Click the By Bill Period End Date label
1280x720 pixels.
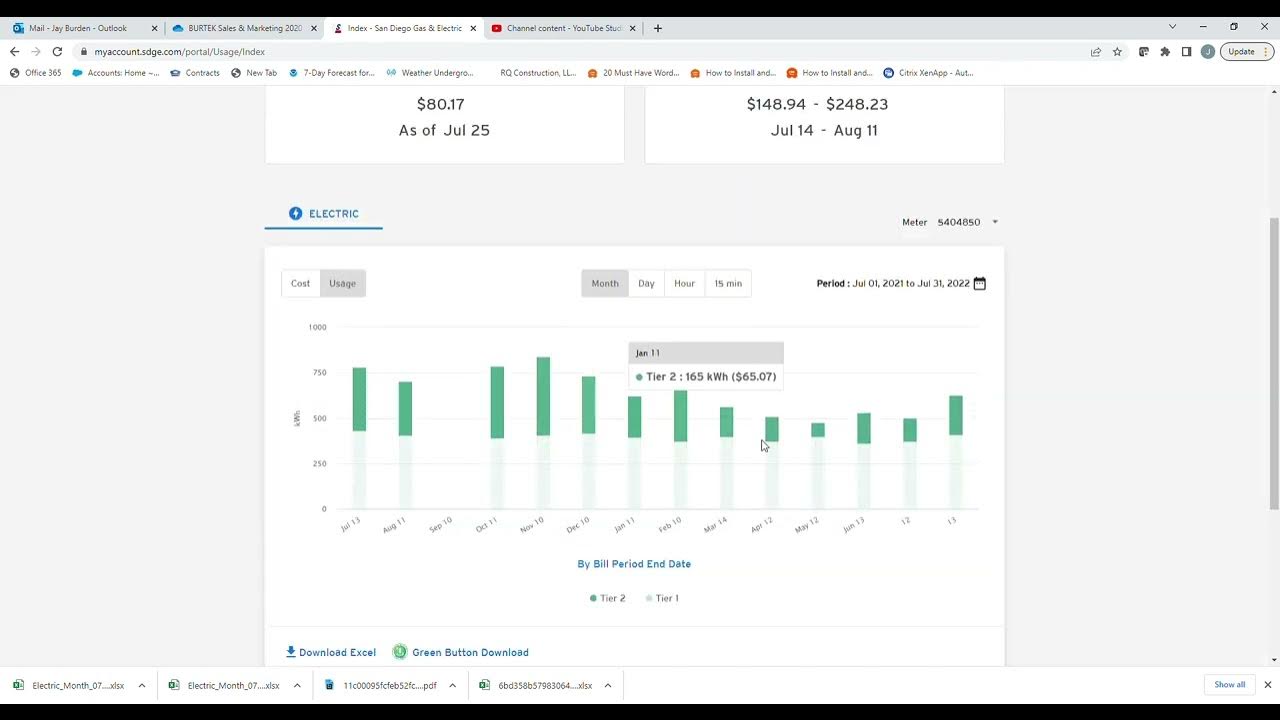[x=634, y=564]
